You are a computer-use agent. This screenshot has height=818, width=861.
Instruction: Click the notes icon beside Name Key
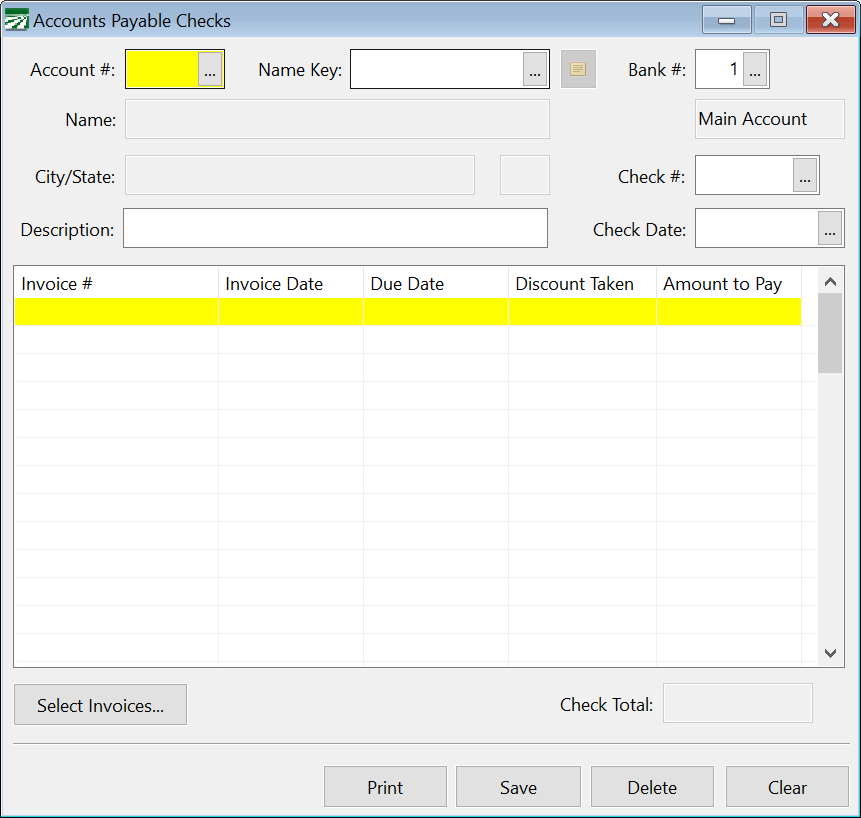point(578,69)
